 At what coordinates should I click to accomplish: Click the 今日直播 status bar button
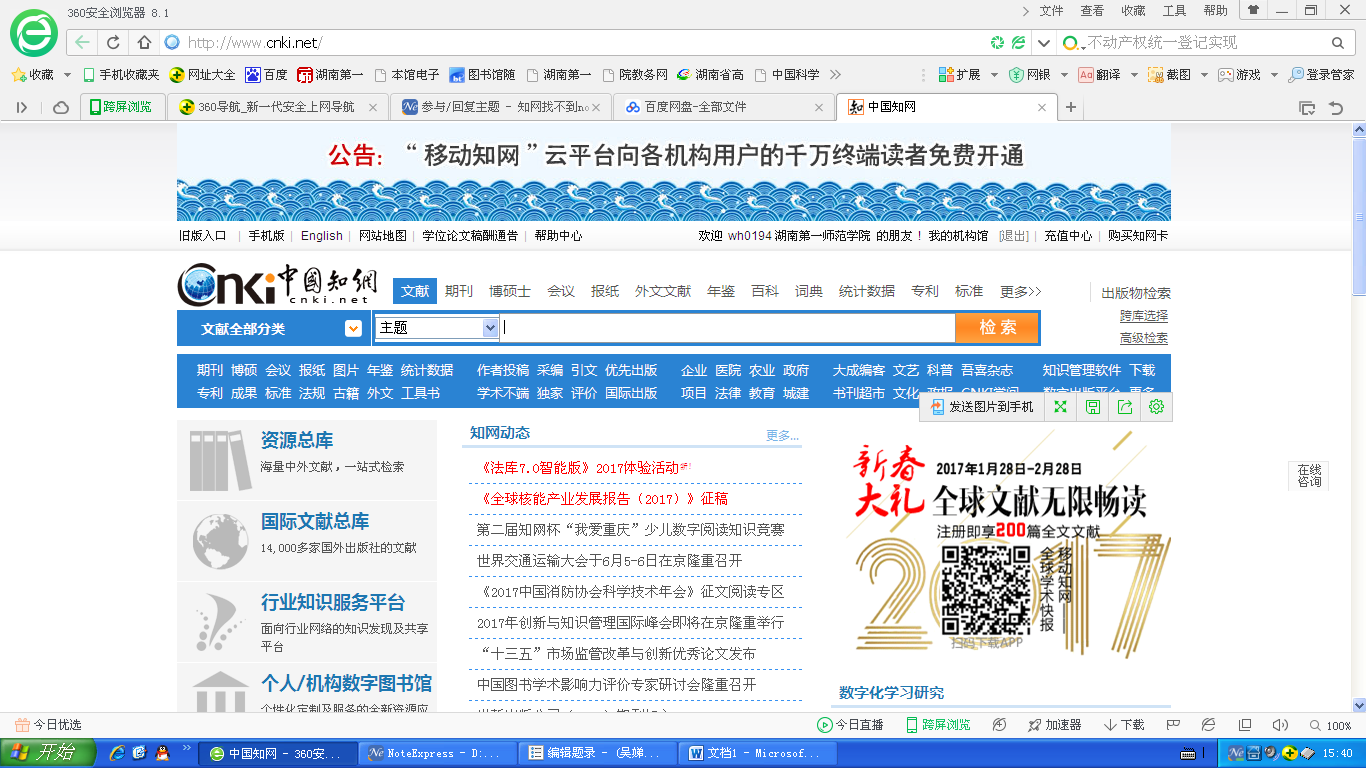click(x=850, y=725)
